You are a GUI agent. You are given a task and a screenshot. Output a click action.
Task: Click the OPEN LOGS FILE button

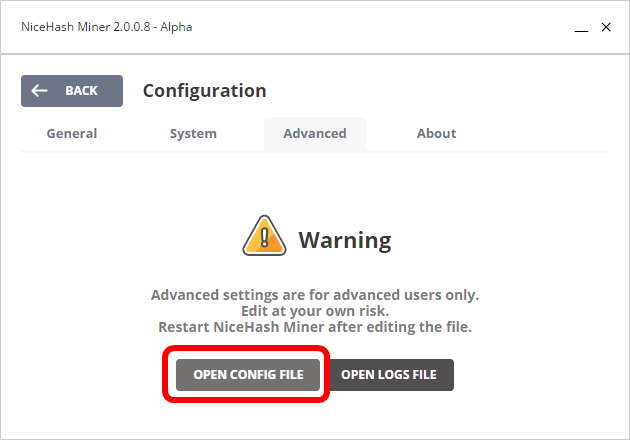coord(389,375)
